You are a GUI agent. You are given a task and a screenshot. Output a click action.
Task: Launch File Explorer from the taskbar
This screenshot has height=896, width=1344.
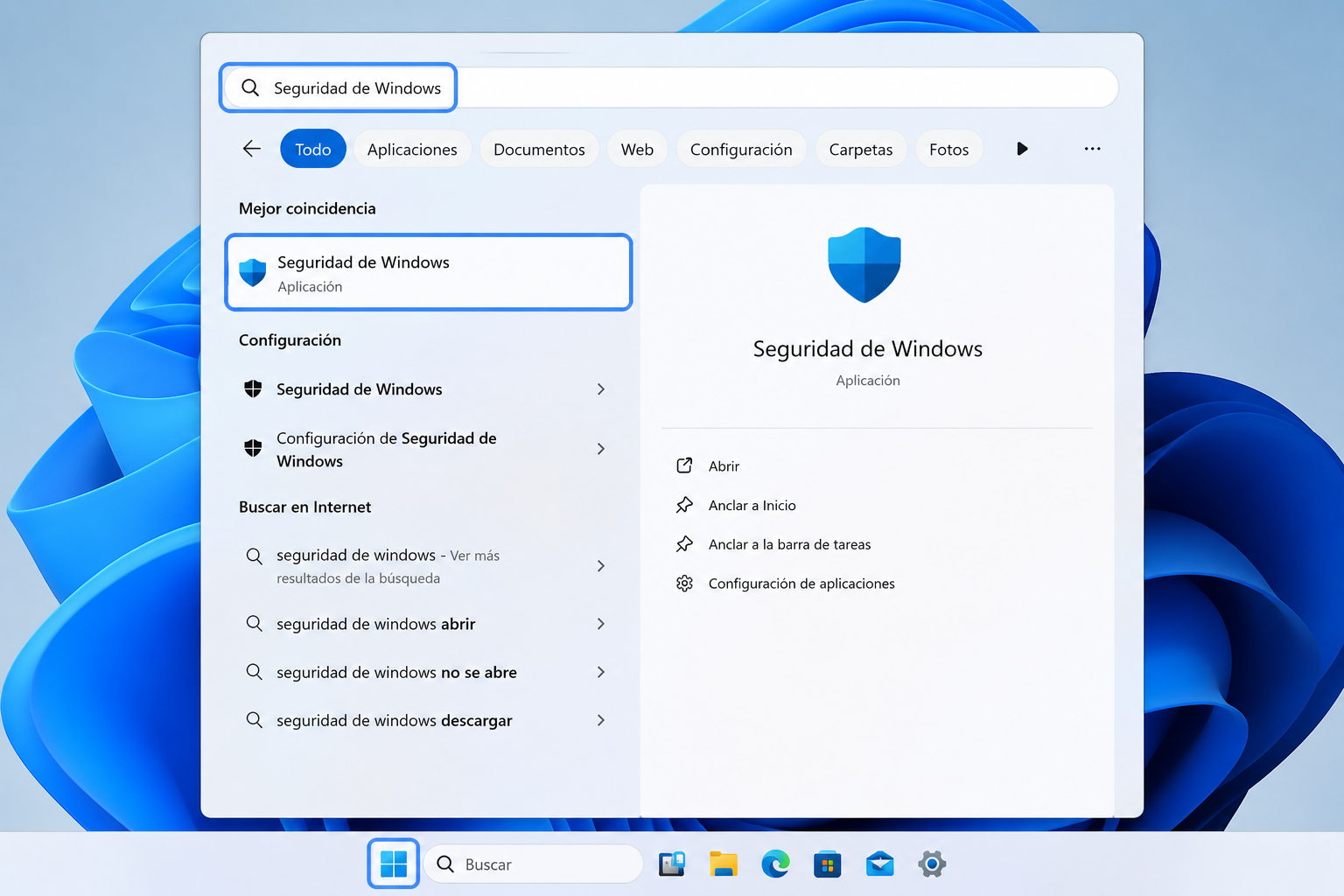tap(724, 864)
